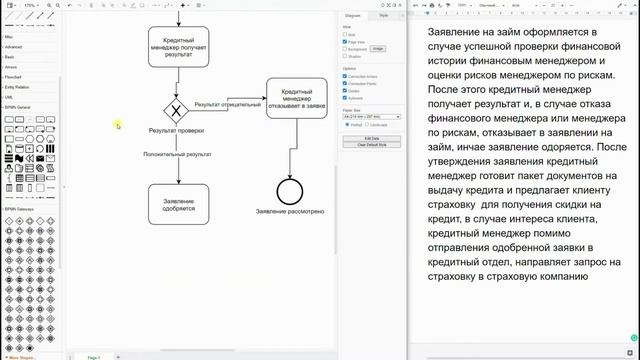Toggle the Connection Points checkbox
Image resolution: width=640 pixels, height=360 pixels.
[x=345, y=83]
